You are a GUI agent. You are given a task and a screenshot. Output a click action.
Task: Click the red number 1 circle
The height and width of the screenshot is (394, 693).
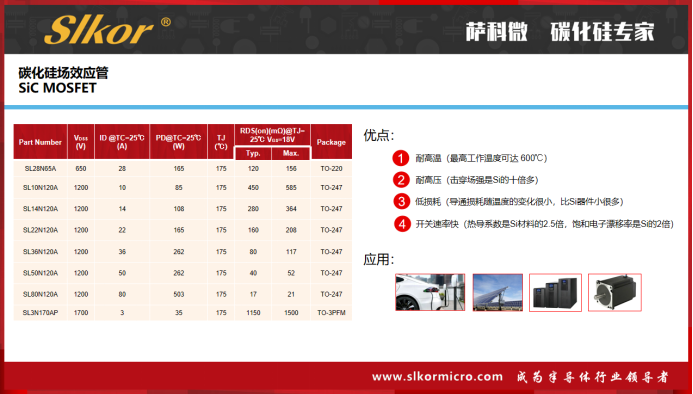point(401,158)
